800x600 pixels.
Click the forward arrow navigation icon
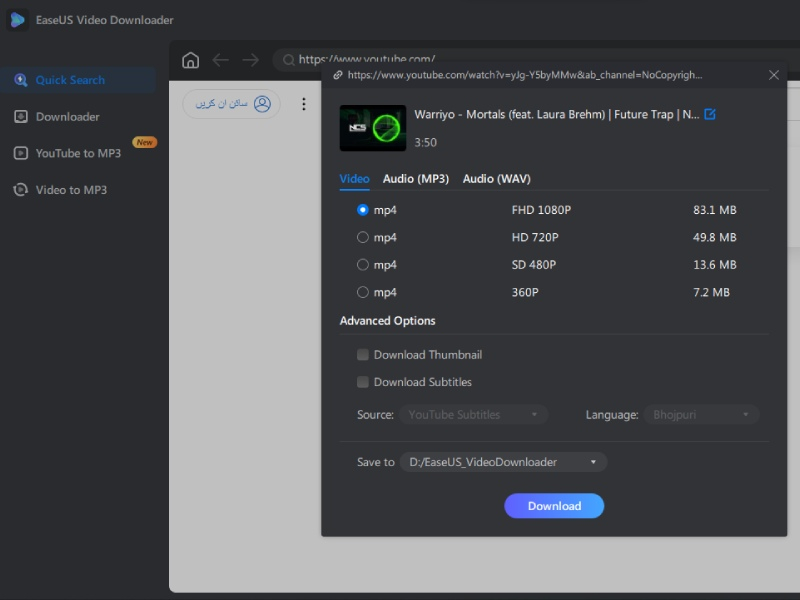point(250,60)
